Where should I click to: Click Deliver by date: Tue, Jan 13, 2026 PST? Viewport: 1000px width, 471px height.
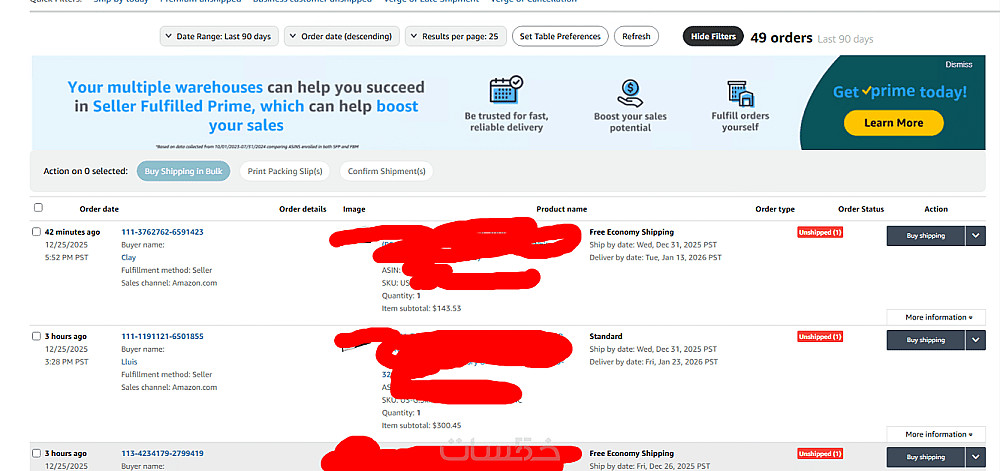click(x=656, y=257)
